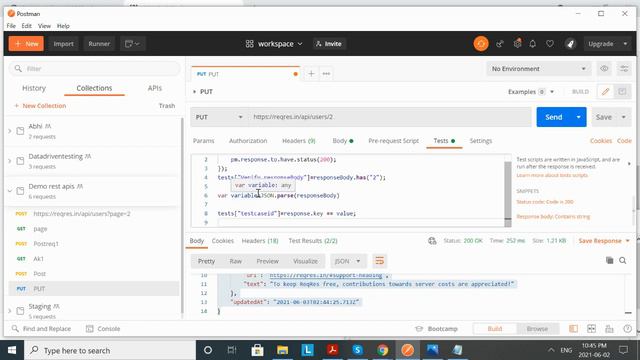Open Chrome from the Windows taskbar
Screen dimensions: 640x360
[x=382, y=350]
